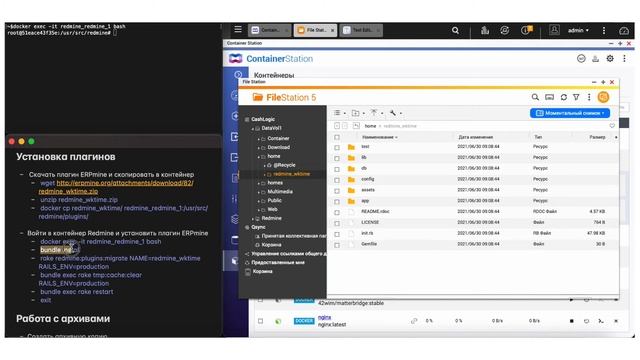Tick checkbox for the db folder

[x=337, y=169]
